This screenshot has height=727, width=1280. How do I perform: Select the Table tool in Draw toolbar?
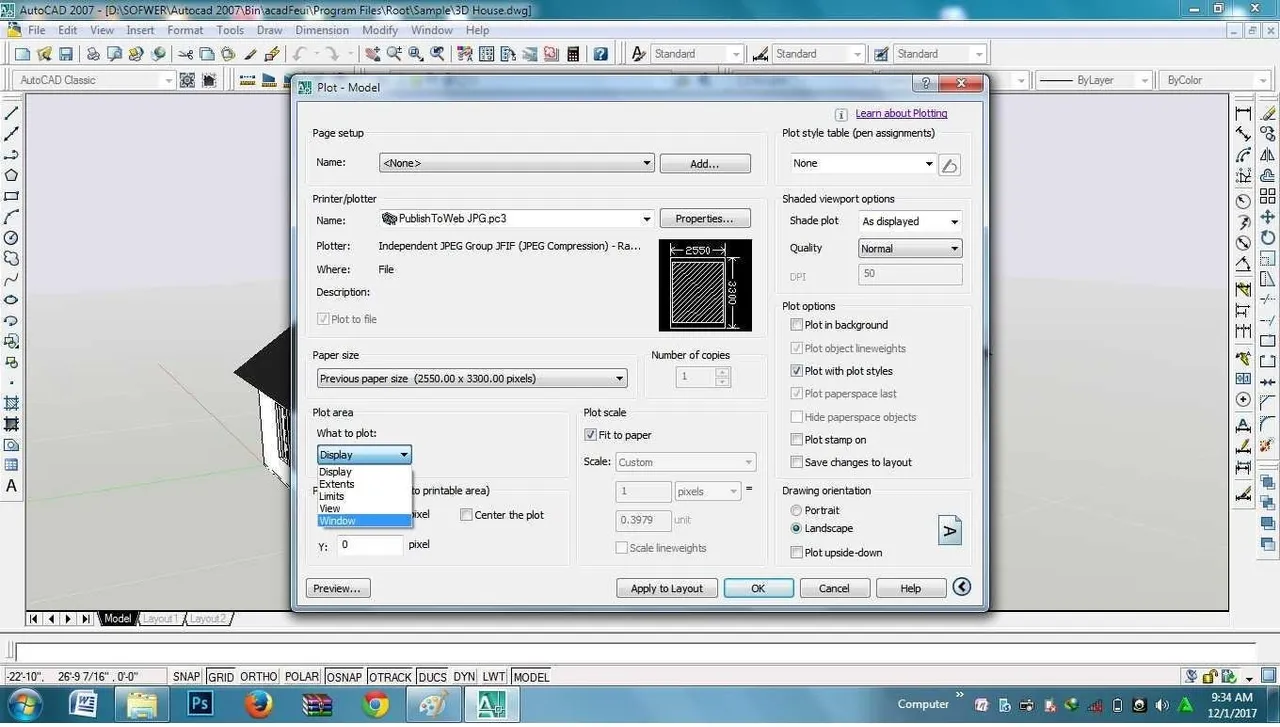pyautogui.click(x=12, y=465)
